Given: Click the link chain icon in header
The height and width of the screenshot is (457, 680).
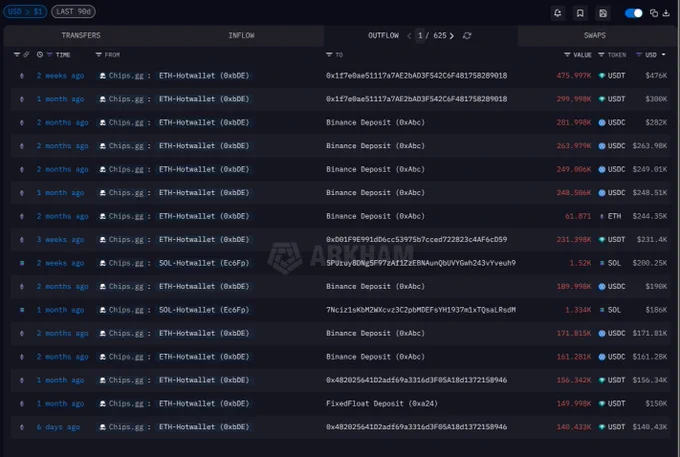Looking at the screenshot, I should pyautogui.click(x=26, y=55).
